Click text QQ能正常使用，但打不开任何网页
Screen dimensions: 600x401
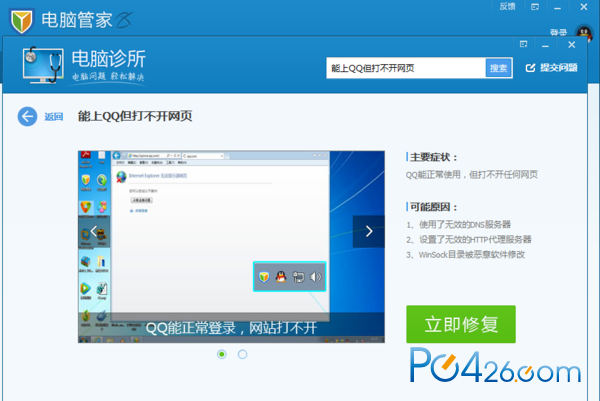pos(471,175)
